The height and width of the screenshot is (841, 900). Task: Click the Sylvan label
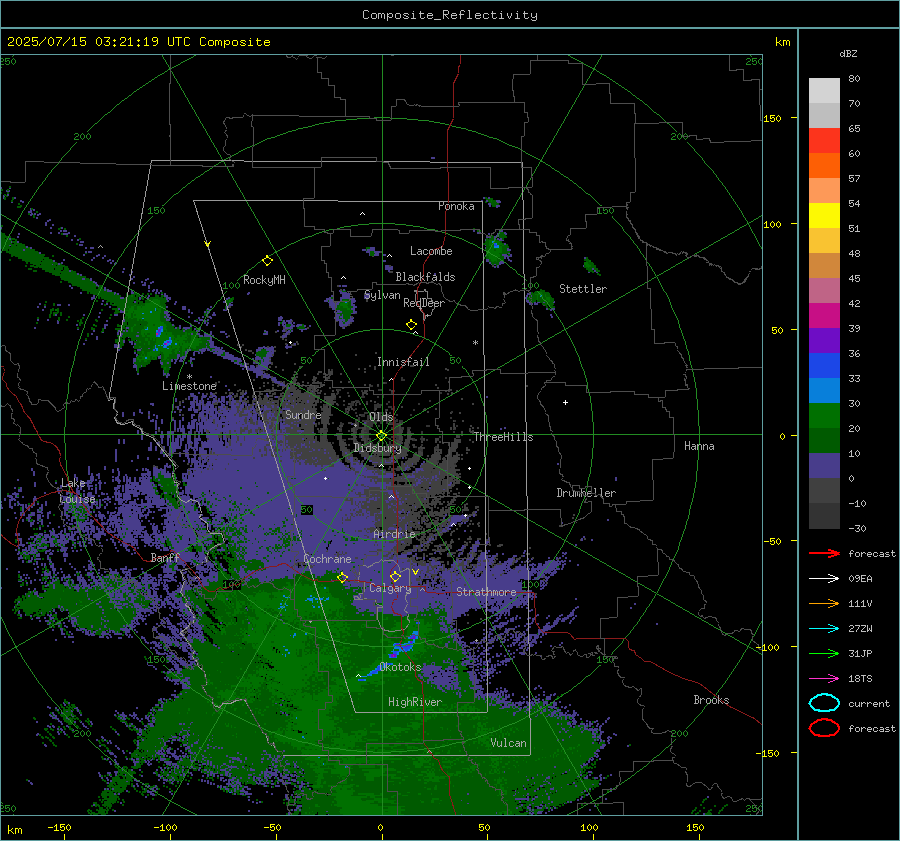coord(382,295)
